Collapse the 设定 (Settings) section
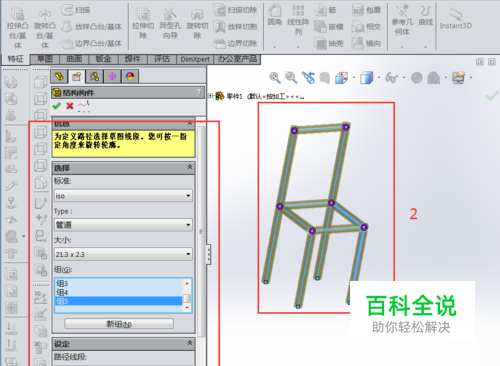 click(190, 343)
